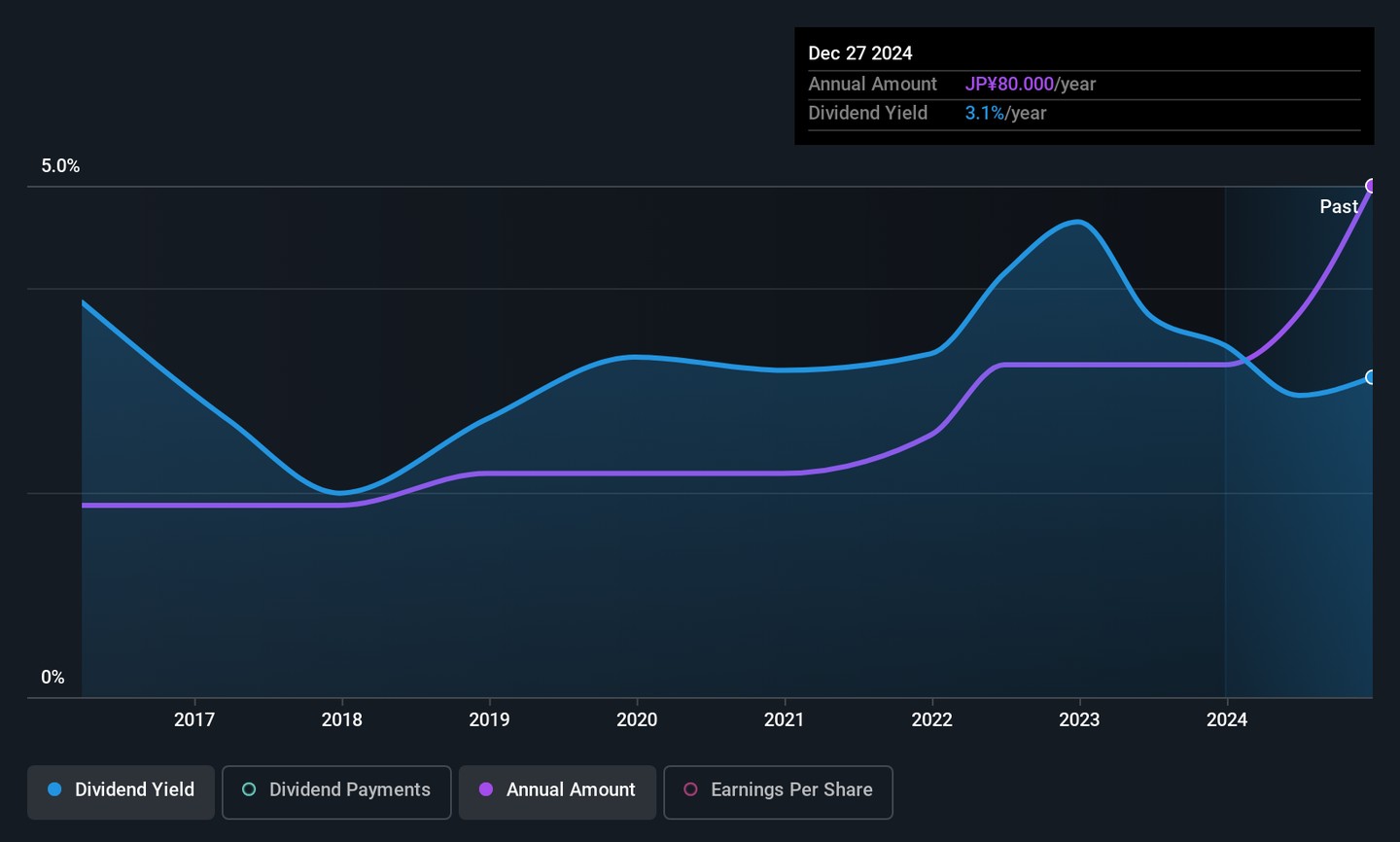Image resolution: width=1400 pixels, height=842 pixels.
Task: Click the 5.0% y-axis label
Action: [60, 166]
